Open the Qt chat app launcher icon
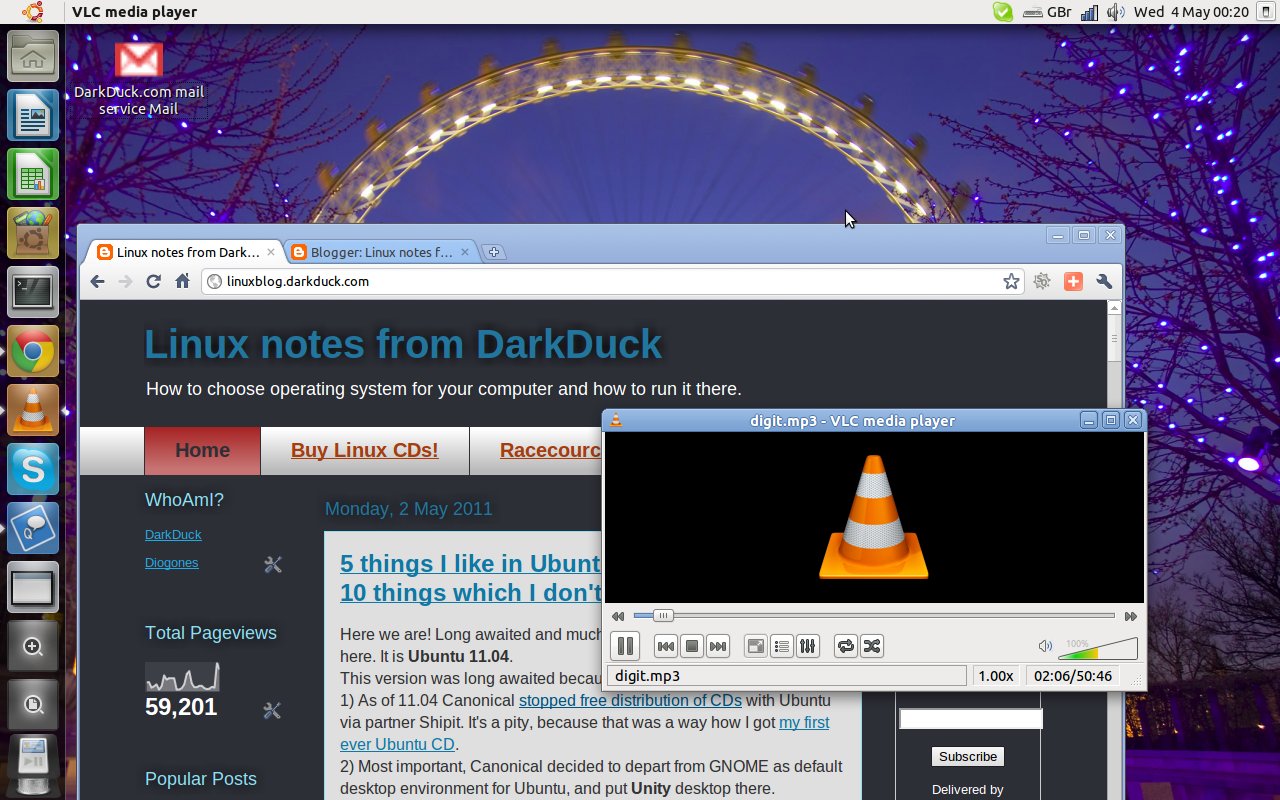This screenshot has width=1280, height=800. tap(33, 528)
